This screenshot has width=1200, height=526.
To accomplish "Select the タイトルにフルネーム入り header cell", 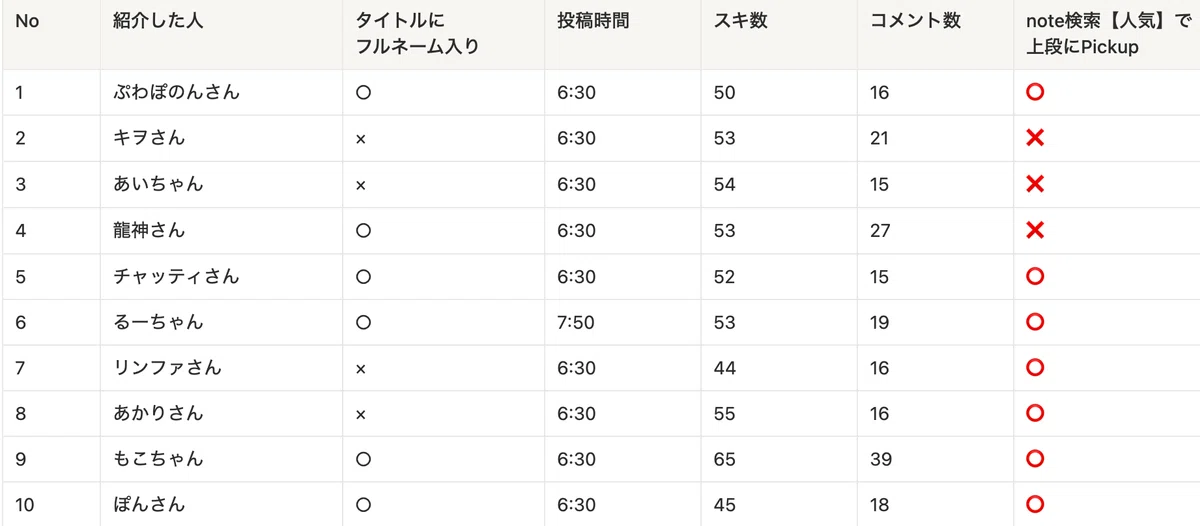I will pos(418,34).
